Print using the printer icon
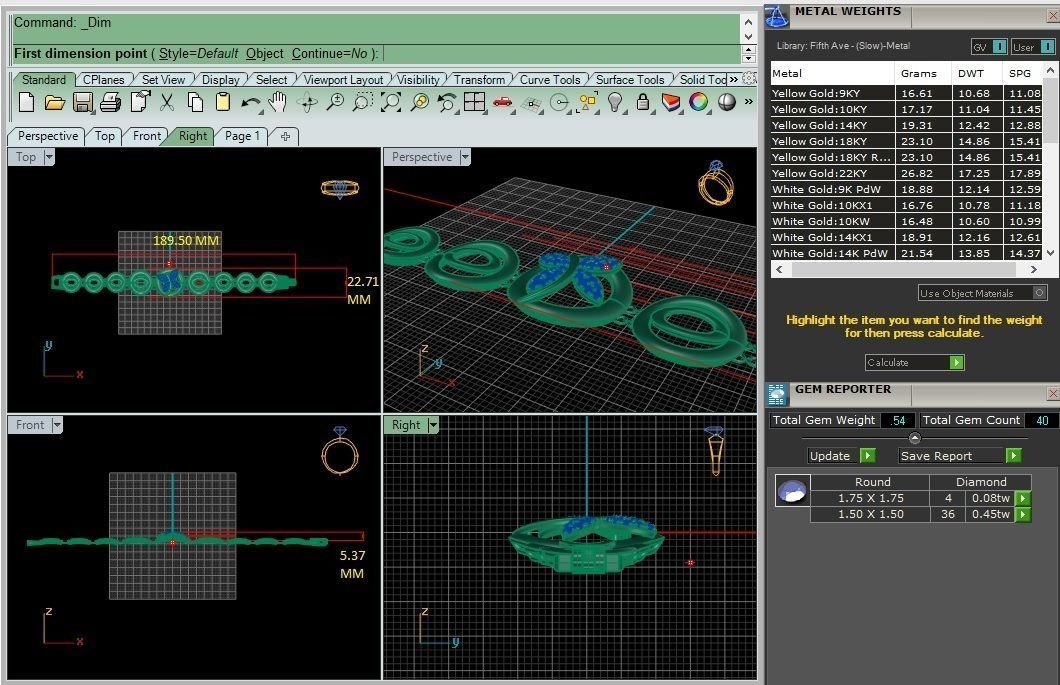Image resolution: width=1060 pixels, height=685 pixels. click(110, 102)
